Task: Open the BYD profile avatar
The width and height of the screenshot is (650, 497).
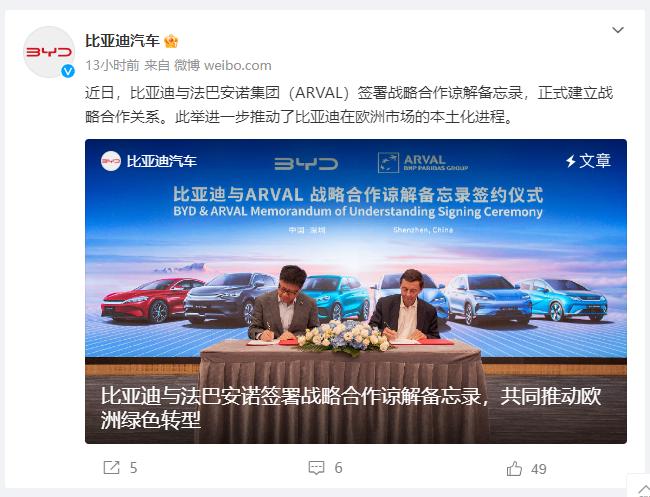Action: [x=49, y=52]
